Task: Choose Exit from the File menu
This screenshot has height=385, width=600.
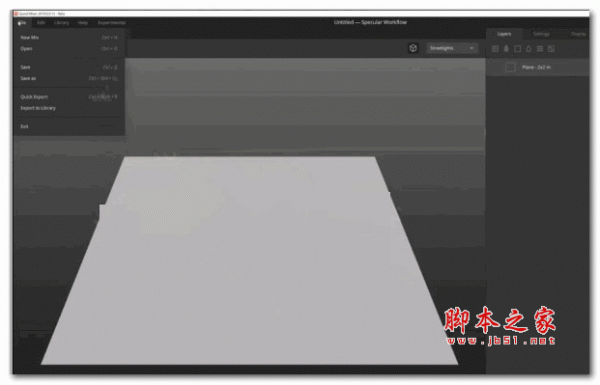Action: 69,126
